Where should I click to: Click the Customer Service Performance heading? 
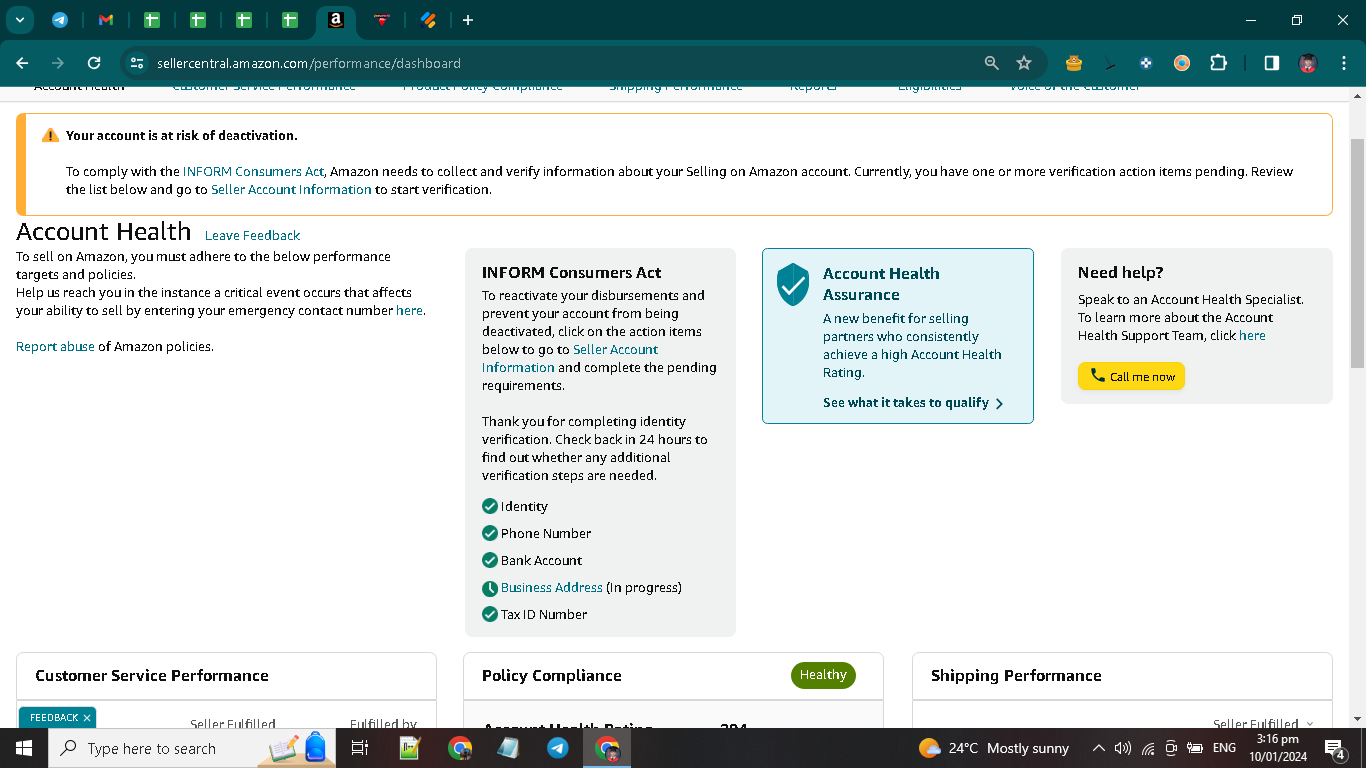(x=152, y=675)
